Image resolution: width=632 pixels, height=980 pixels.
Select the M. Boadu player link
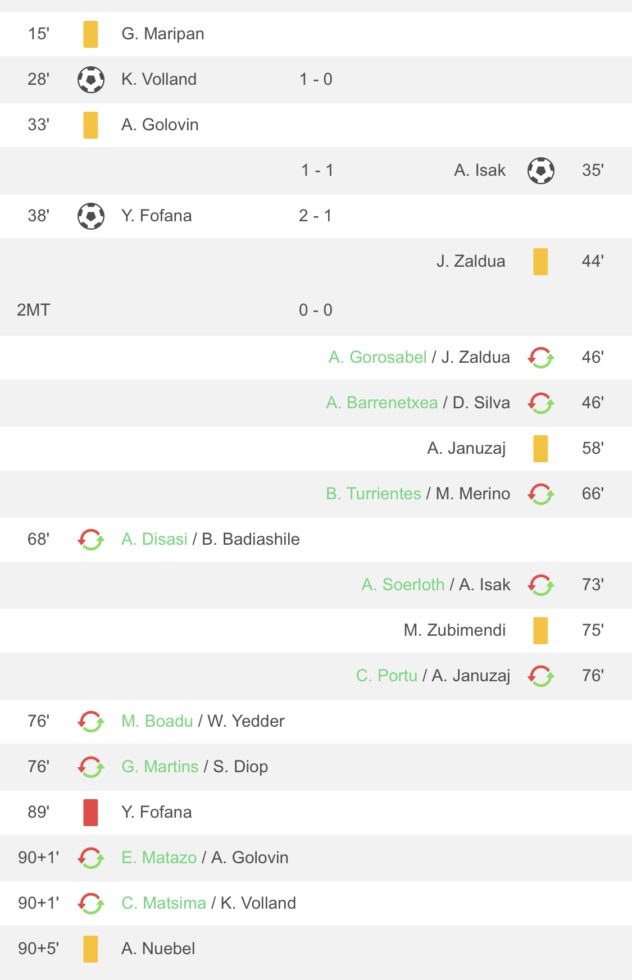pyautogui.click(x=157, y=721)
